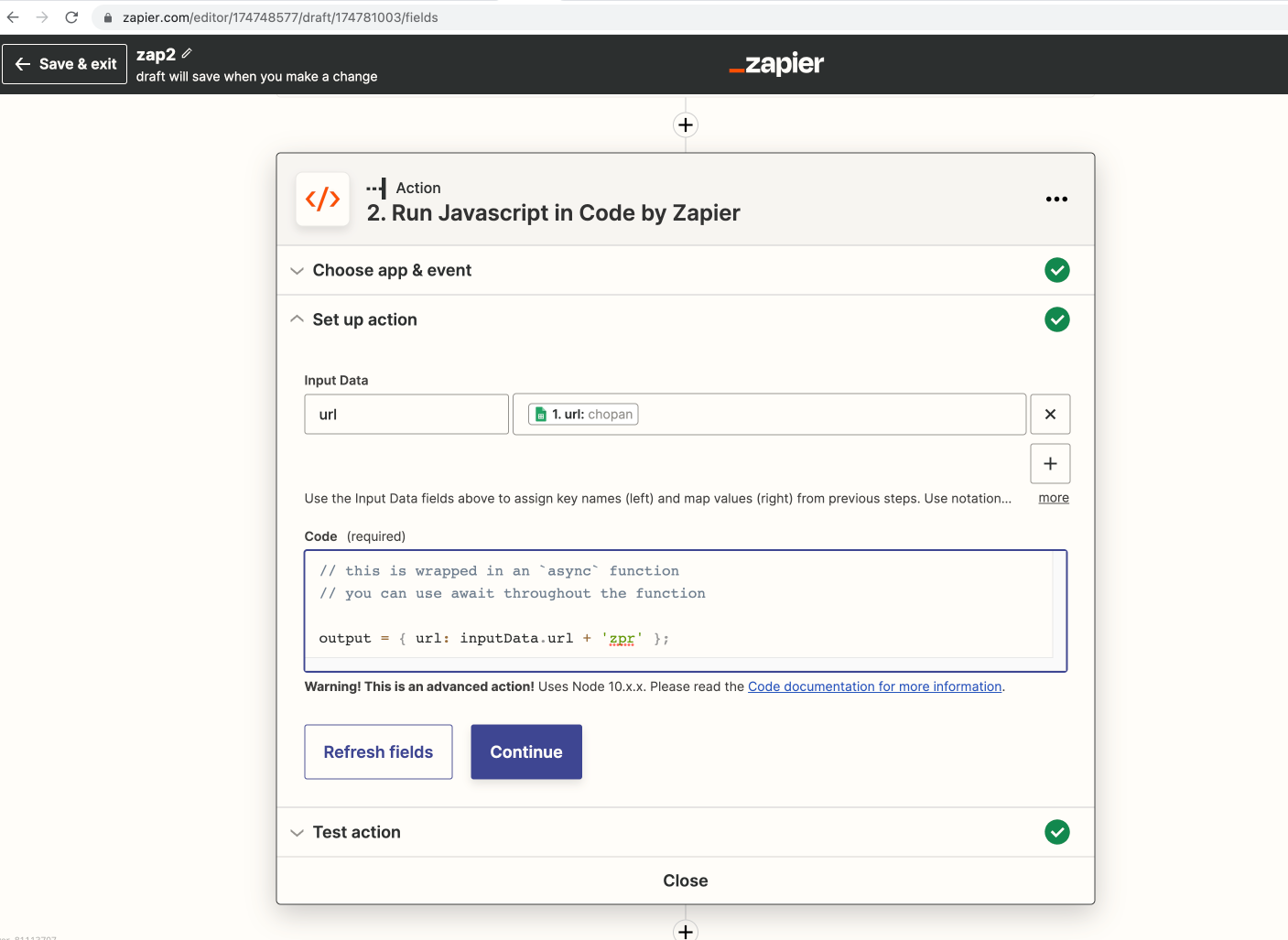Viewport: 1288px width, 940px height.
Task: Click inside the Code editor area
Action: pyautogui.click(x=686, y=610)
